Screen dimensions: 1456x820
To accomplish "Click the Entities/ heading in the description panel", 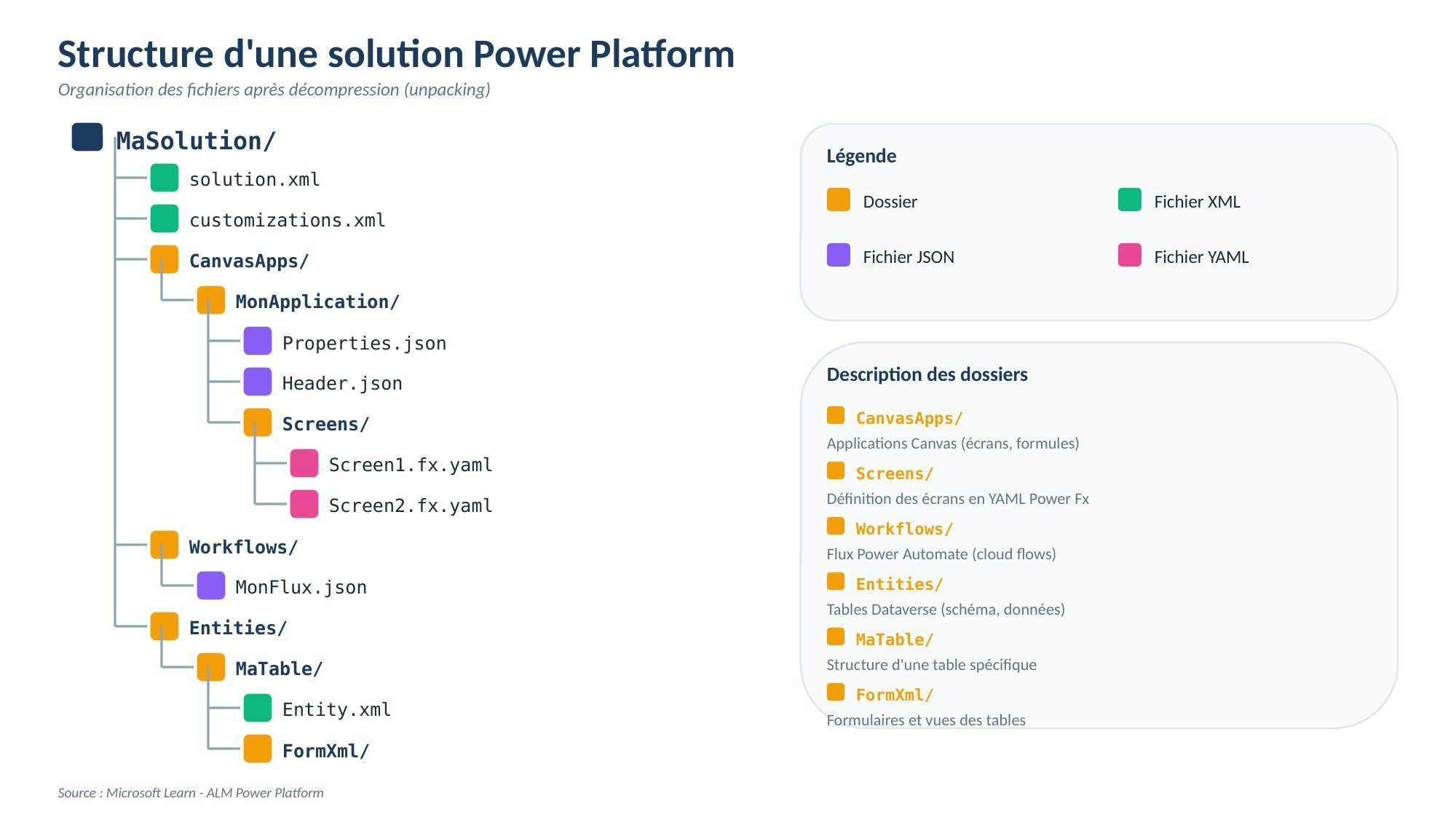I will (899, 584).
